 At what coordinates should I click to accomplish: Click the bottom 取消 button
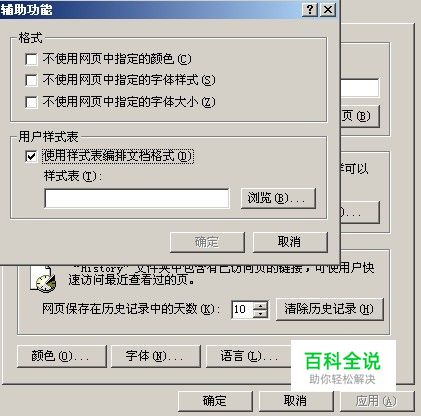(x=296, y=401)
